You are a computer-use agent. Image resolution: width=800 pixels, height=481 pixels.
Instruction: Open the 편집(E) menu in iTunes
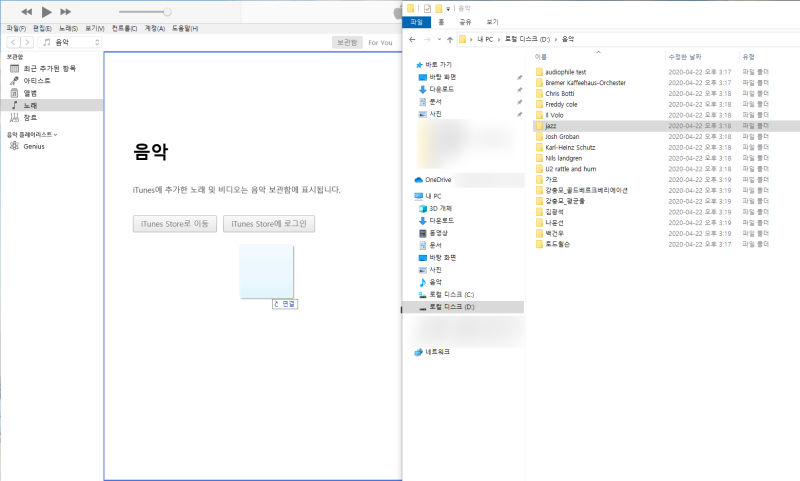tap(42, 29)
